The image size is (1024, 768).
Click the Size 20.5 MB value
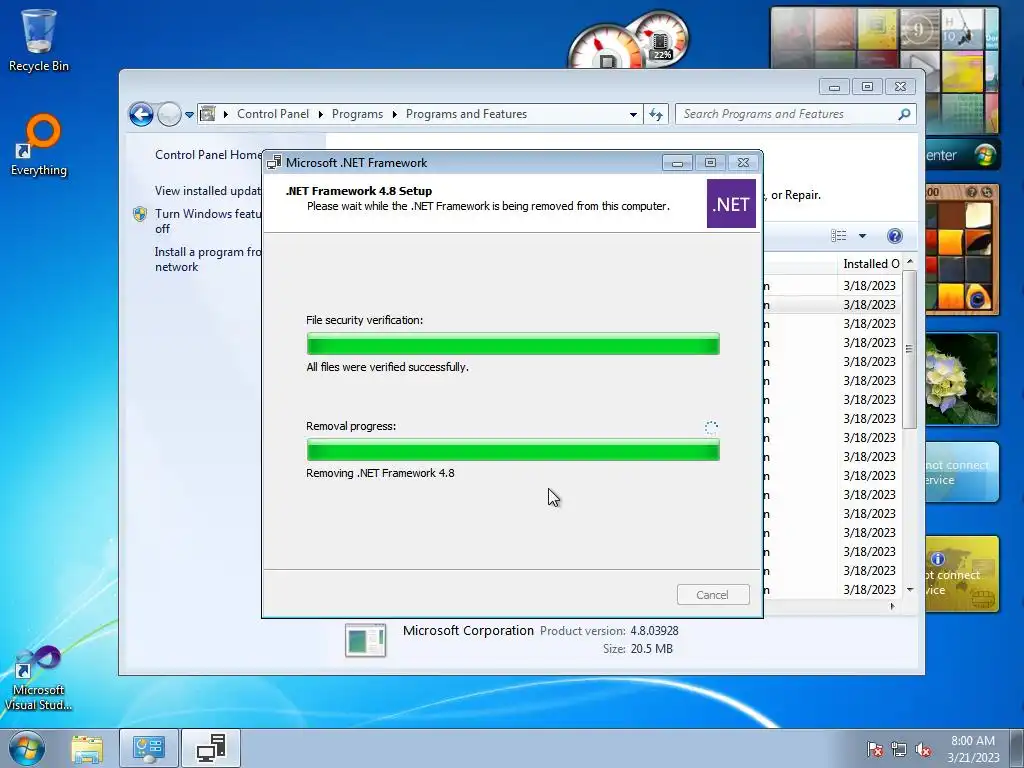[651, 648]
